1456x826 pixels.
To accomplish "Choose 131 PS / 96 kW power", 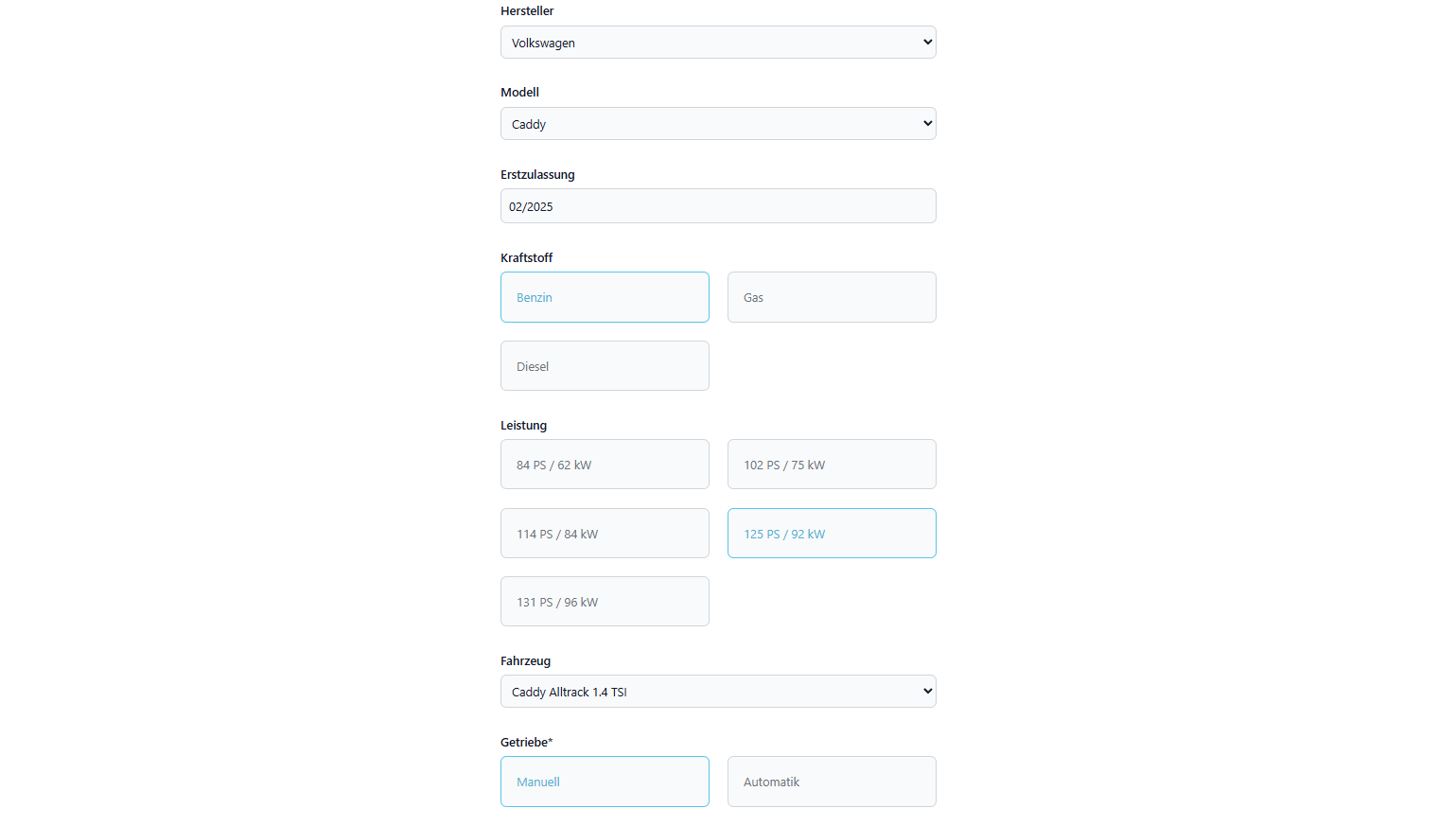I will click(x=605, y=602).
